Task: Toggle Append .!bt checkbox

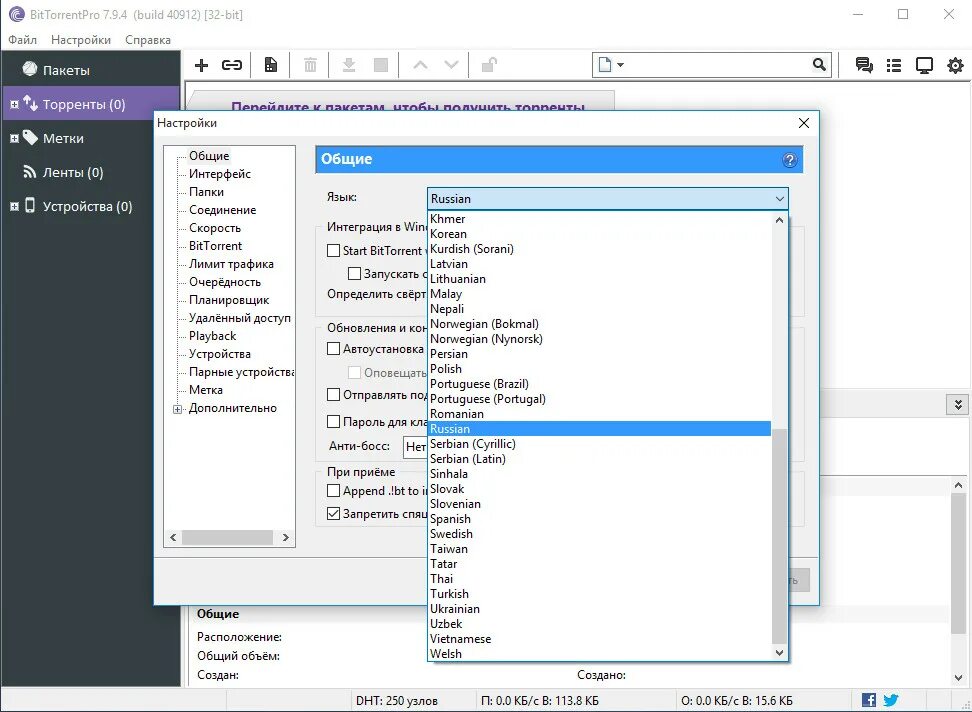Action: (334, 491)
